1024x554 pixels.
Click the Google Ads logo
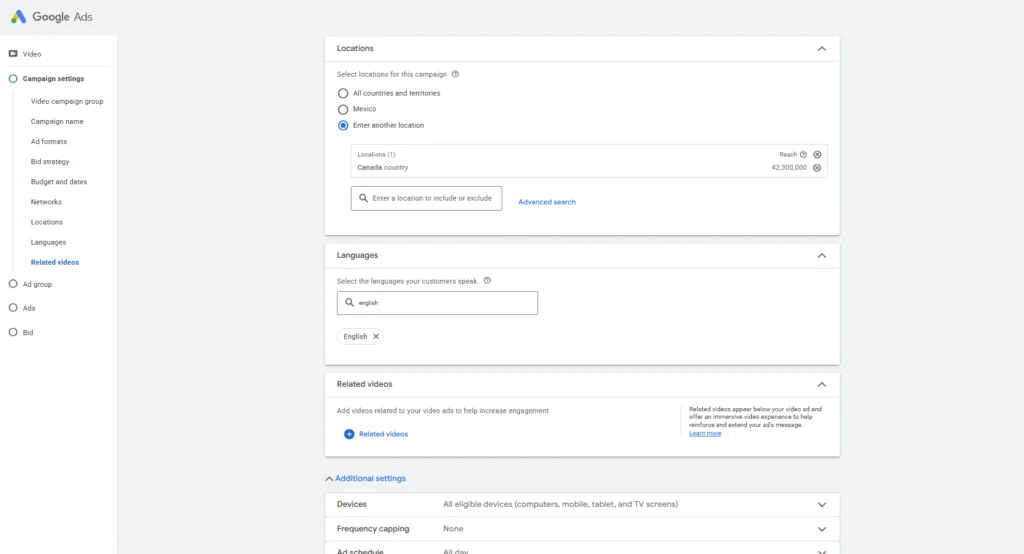coord(52,17)
